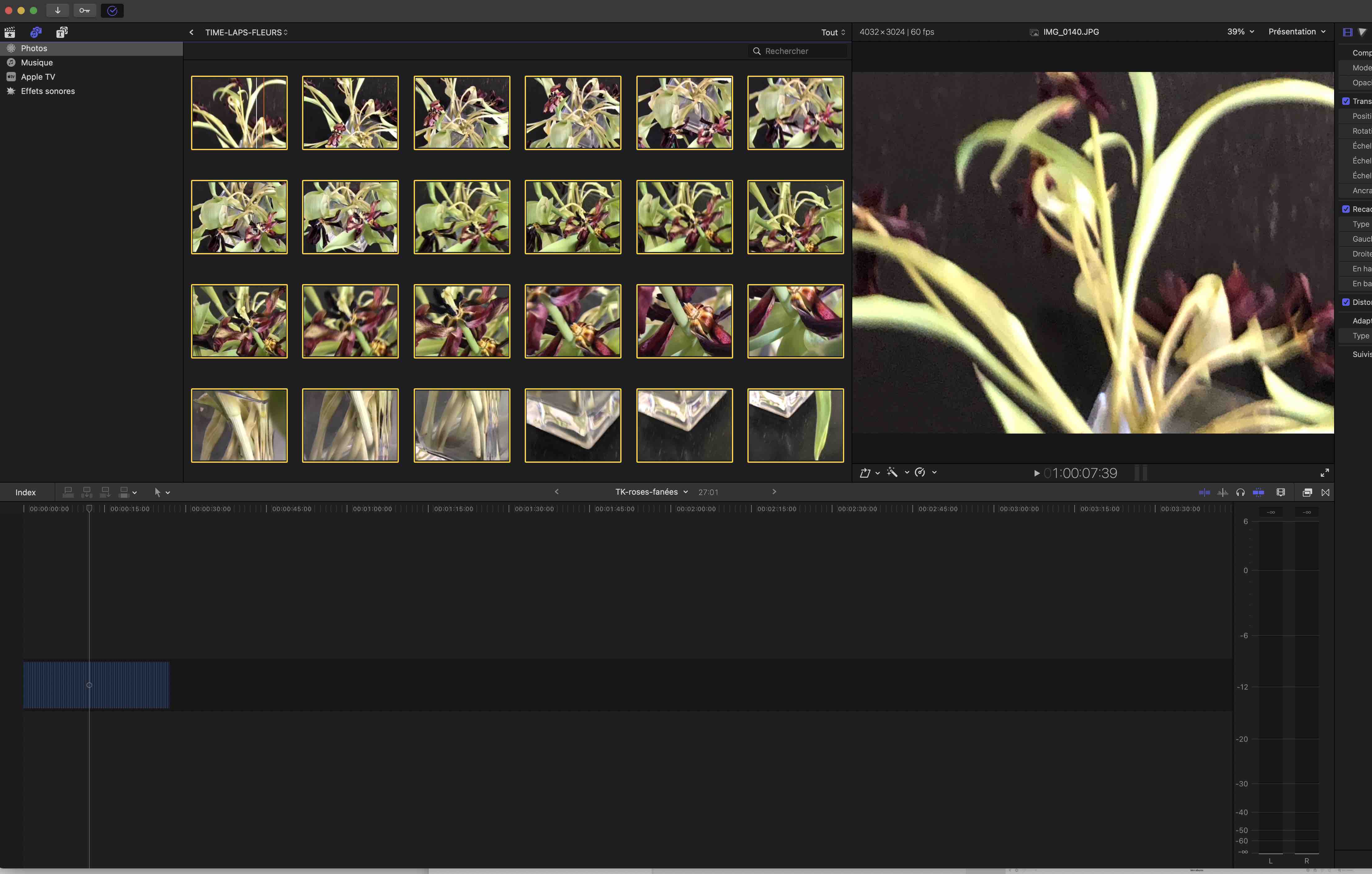The width and height of the screenshot is (1372, 874).
Task: Toggle audio skimming headphones icon
Action: pos(1240,492)
